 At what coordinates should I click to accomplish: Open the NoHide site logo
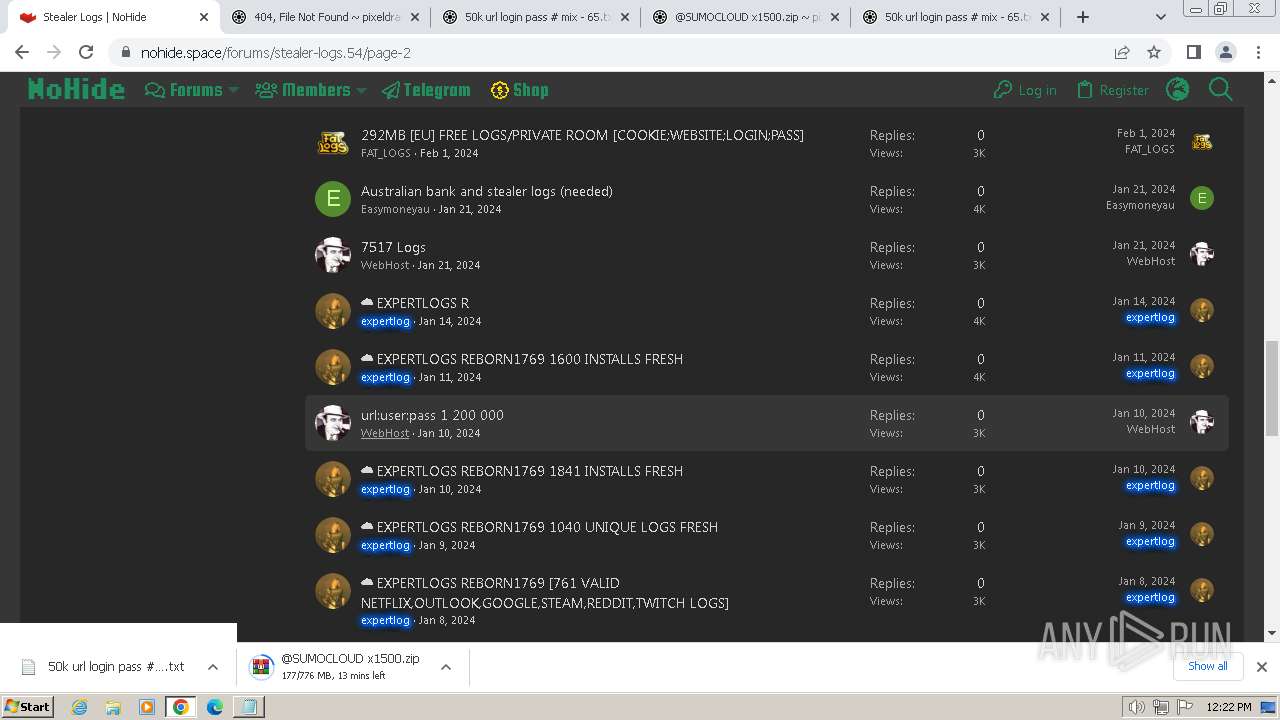pos(76,90)
